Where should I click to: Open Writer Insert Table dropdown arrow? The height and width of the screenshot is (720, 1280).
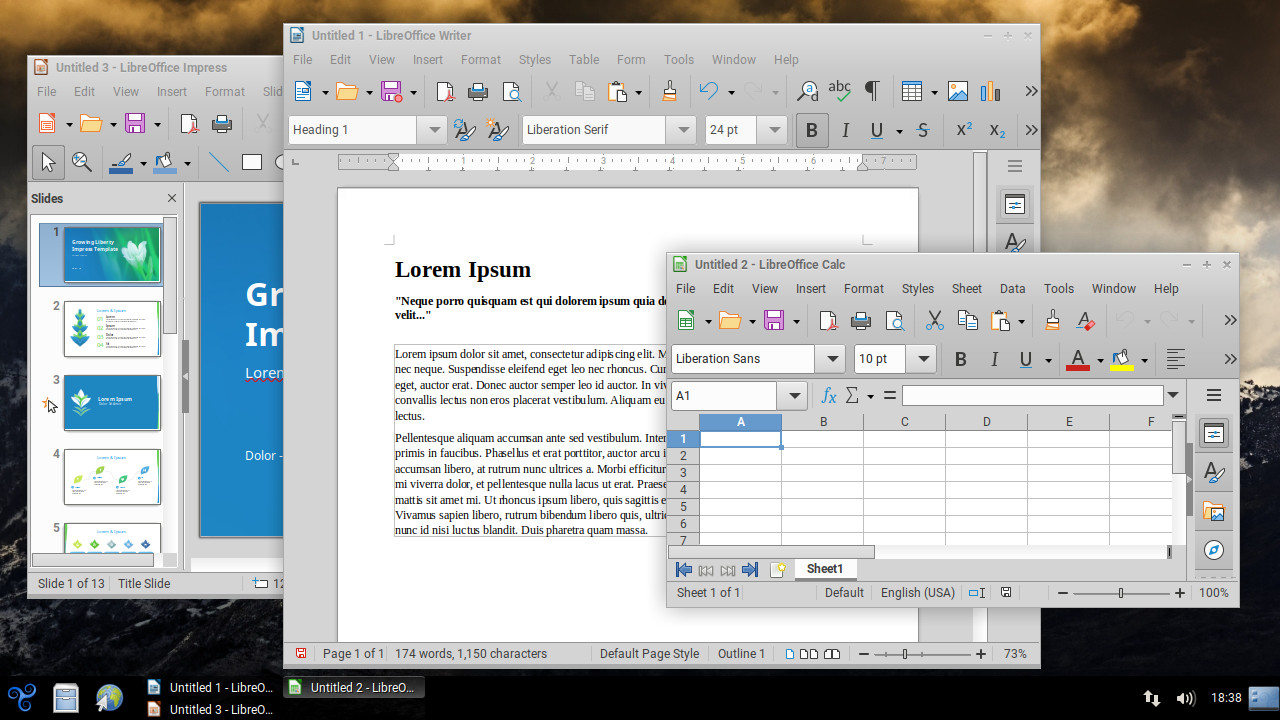click(934, 91)
